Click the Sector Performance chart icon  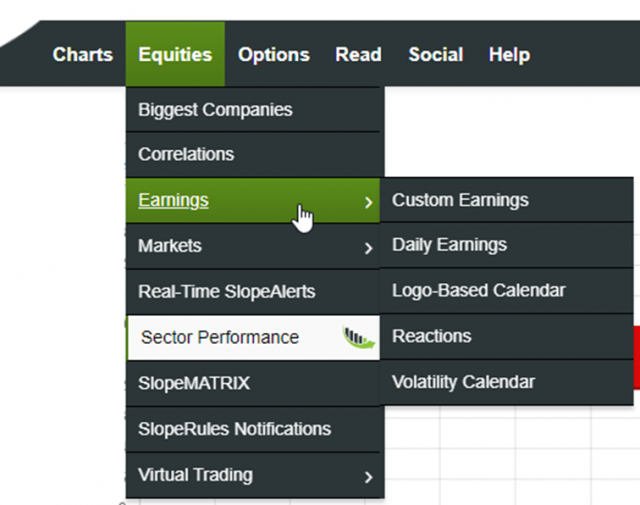(357, 338)
